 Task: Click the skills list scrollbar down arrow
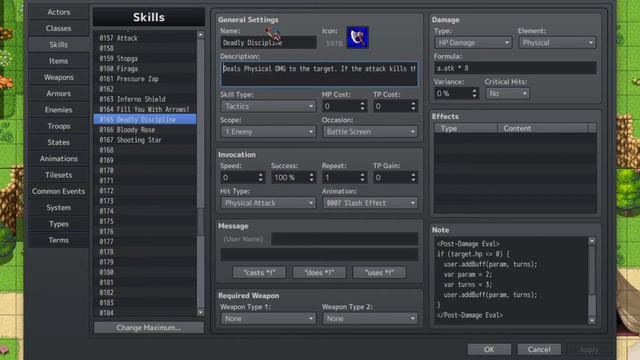point(200,312)
